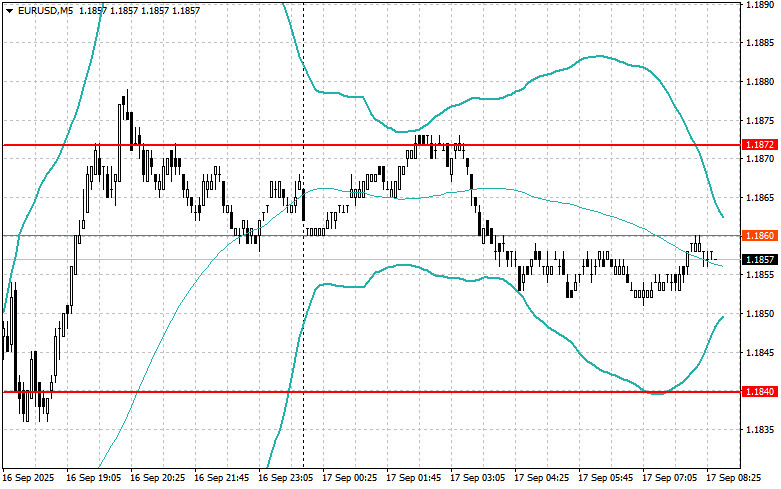Click the 1.1870 price scale value
Viewport: 781px width, 489px height.
coord(760,159)
